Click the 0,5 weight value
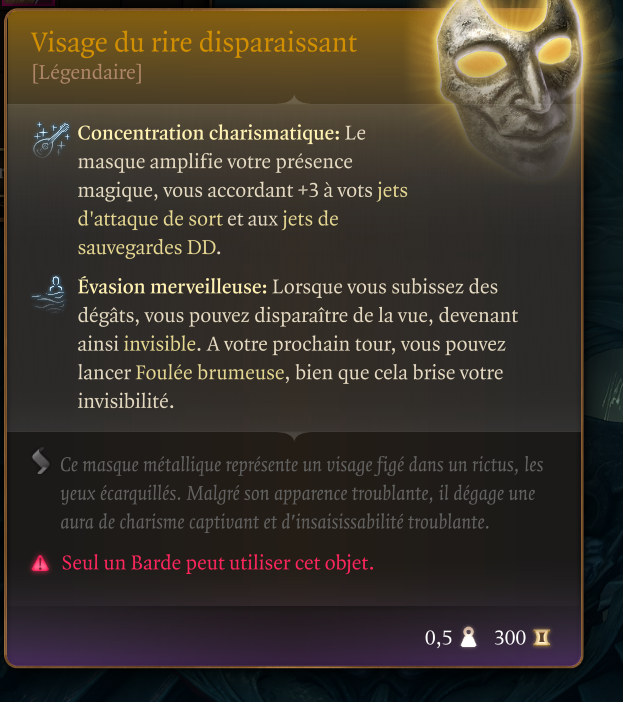This screenshot has height=702, width=623. coord(438,638)
